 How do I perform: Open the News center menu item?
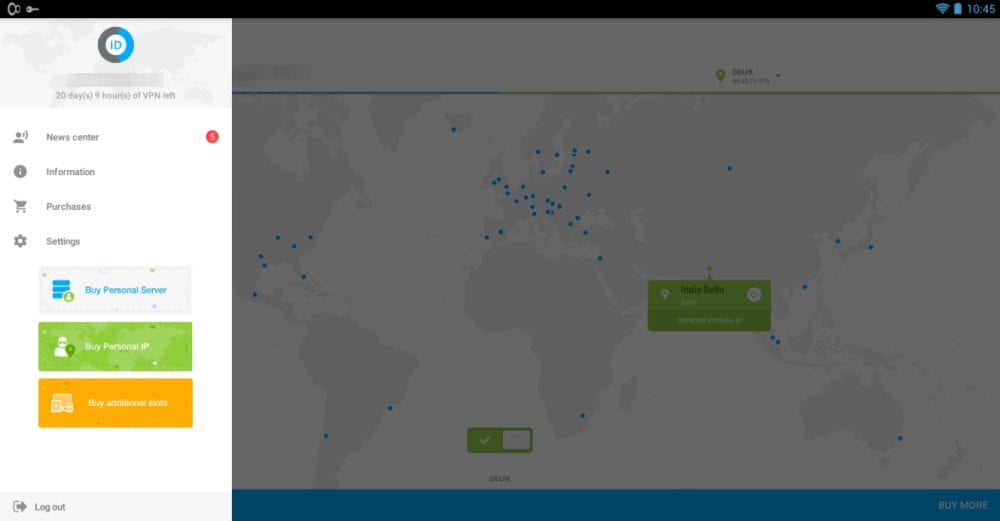(x=115, y=136)
